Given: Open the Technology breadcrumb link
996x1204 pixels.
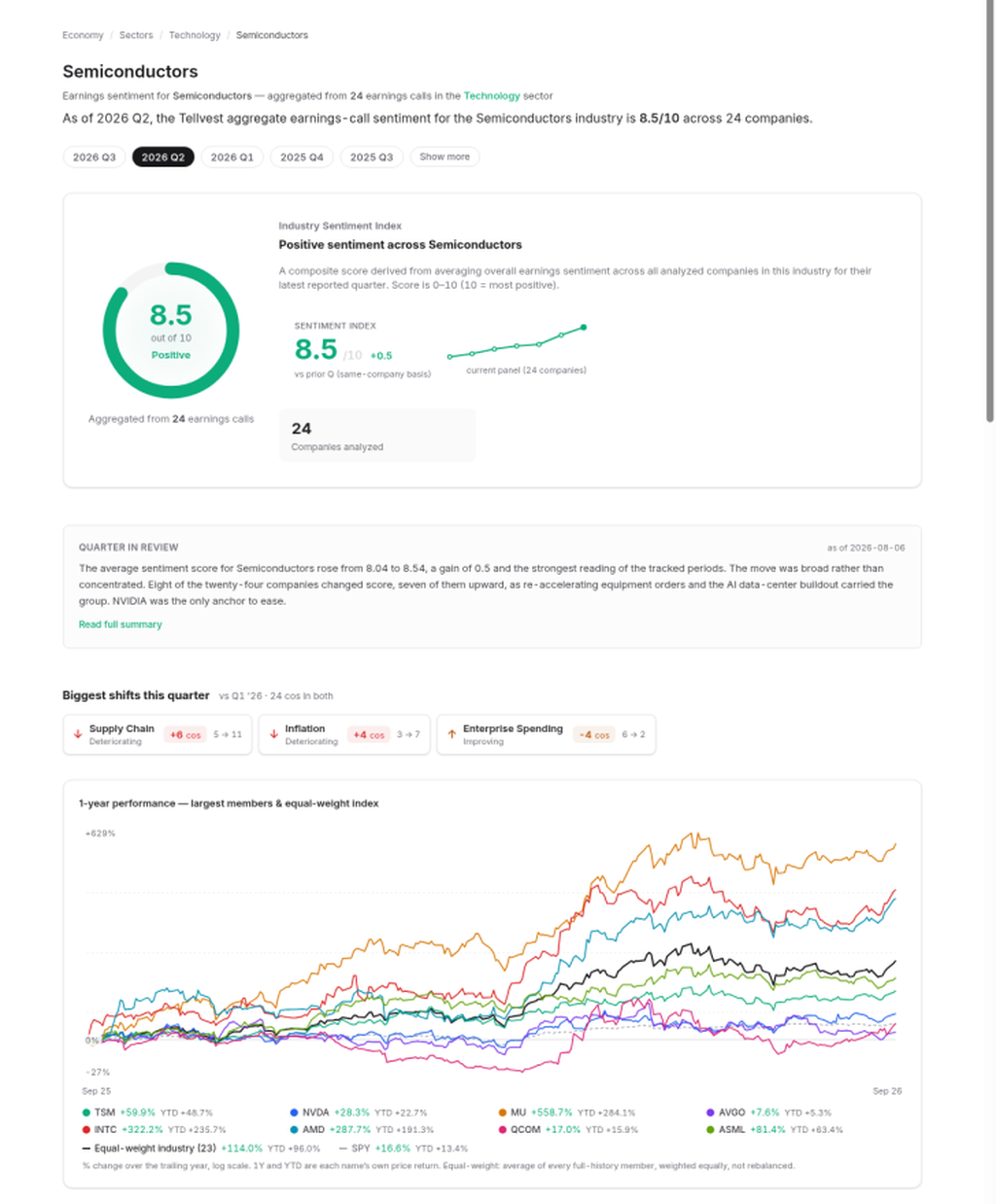Looking at the screenshot, I should point(195,35).
